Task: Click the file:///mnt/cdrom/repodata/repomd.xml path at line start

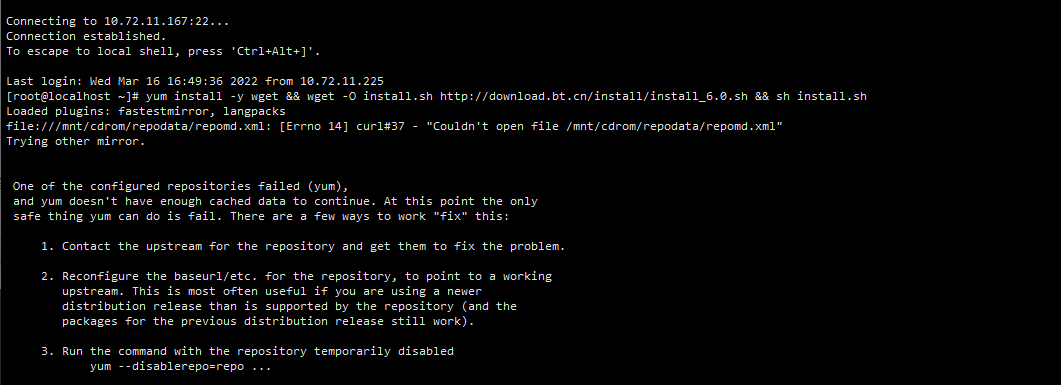Action: tap(139, 127)
